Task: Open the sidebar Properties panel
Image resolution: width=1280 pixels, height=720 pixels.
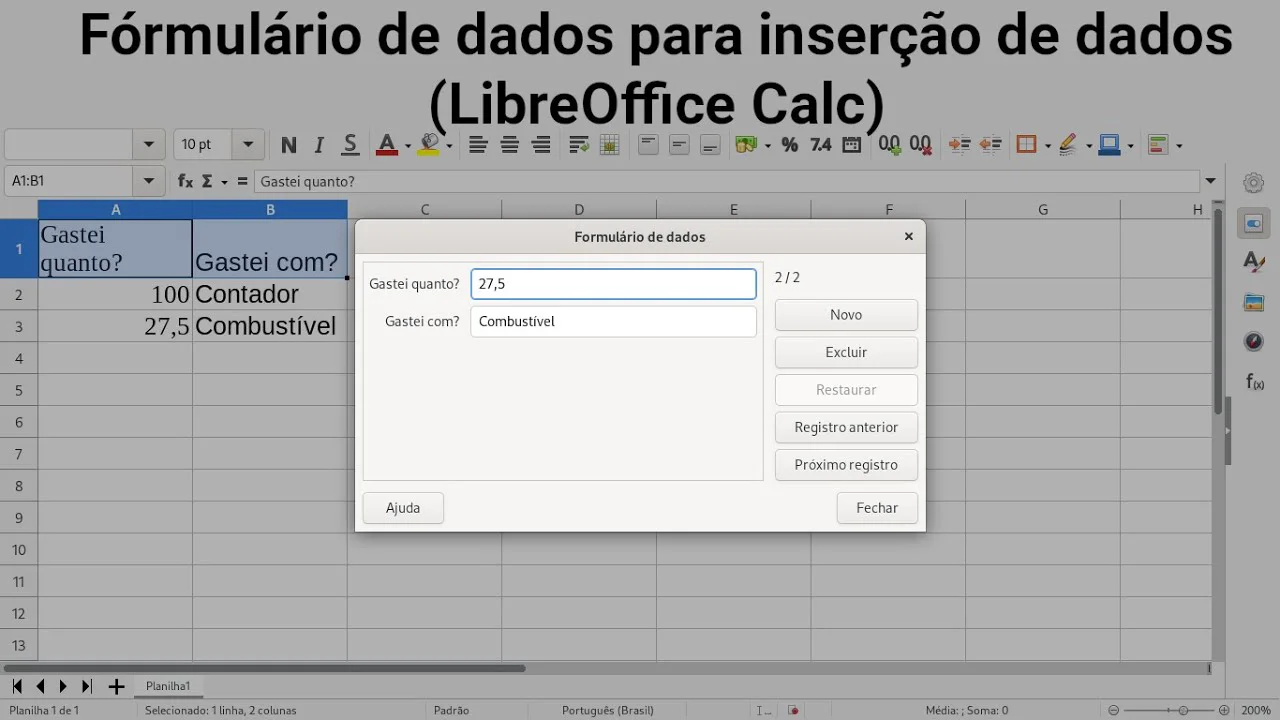Action: click(1254, 222)
